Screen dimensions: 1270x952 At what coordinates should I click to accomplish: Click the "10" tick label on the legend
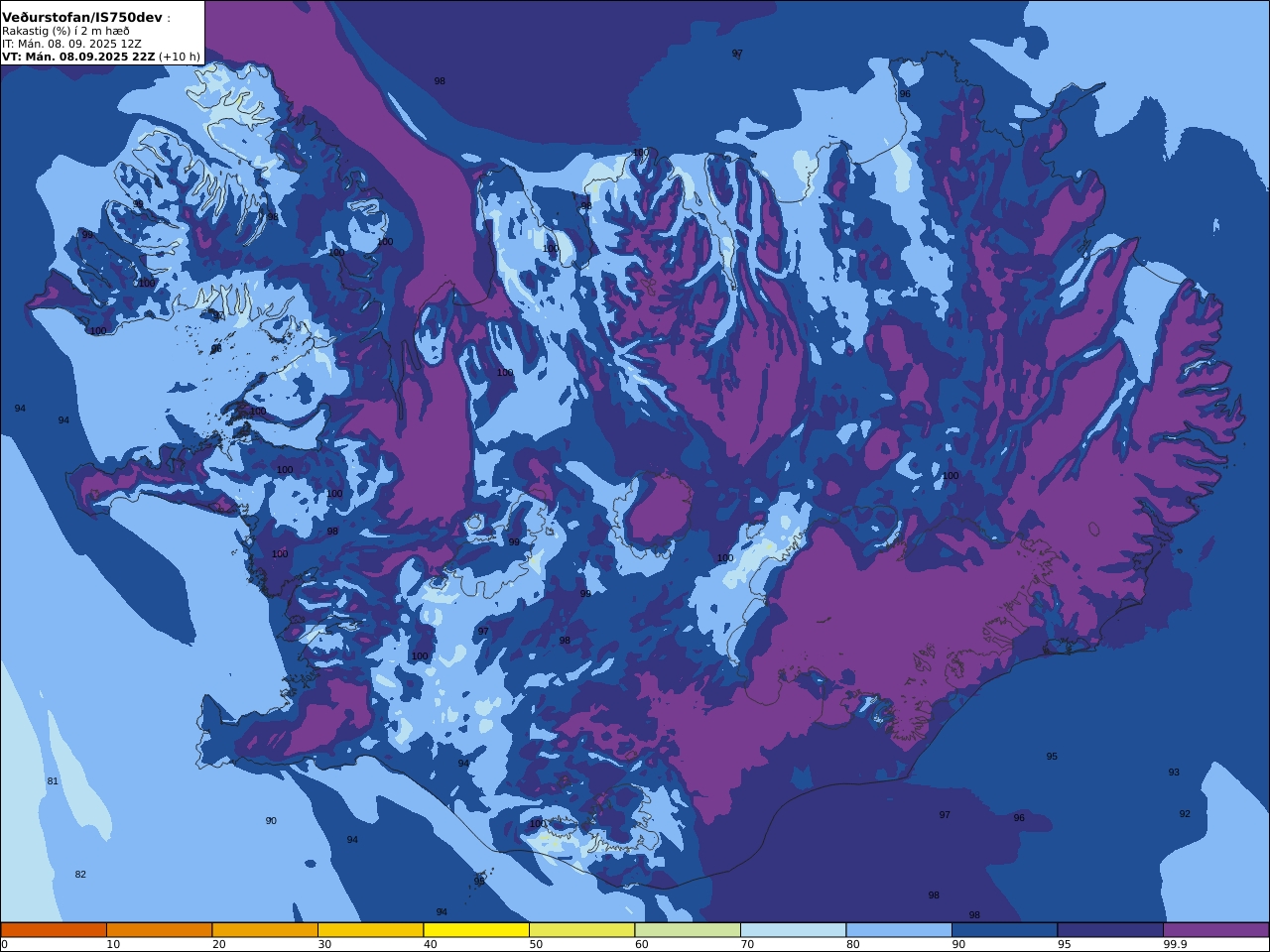[x=113, y=944]
